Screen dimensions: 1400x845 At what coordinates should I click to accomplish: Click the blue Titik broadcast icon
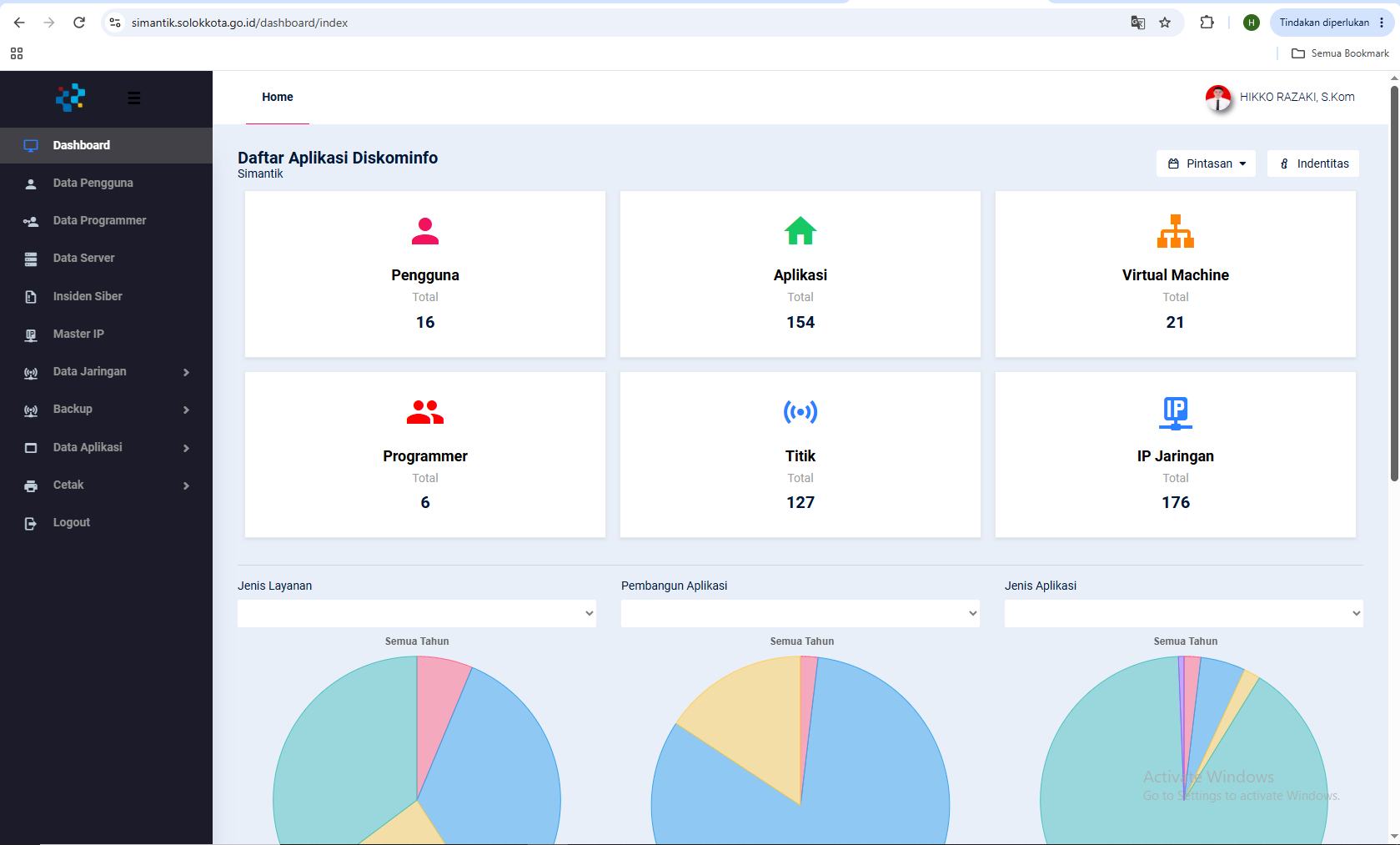[800, 412]
